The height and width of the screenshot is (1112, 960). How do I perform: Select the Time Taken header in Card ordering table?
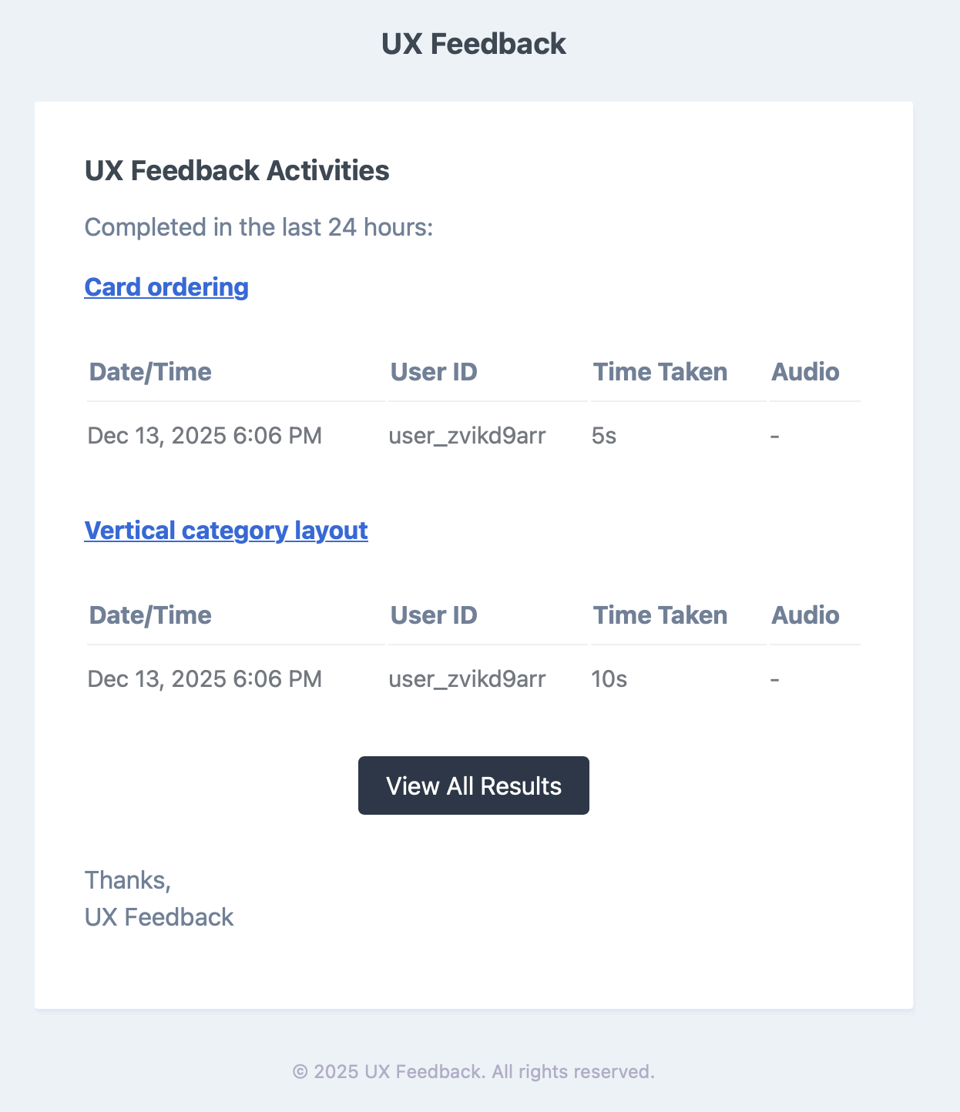pyautogui.click(x=660, y=371)
